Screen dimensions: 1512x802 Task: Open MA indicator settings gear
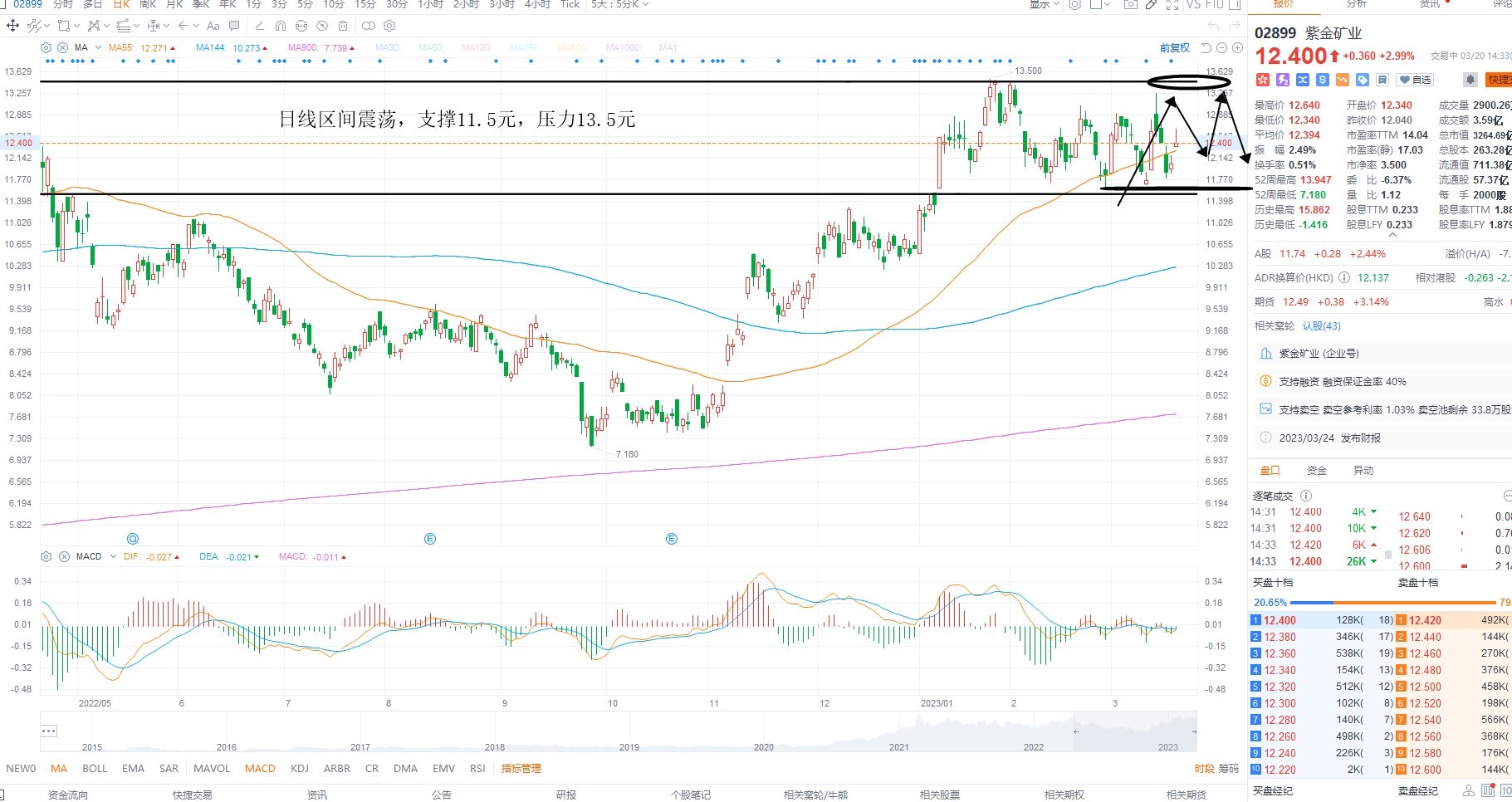click(x=46, y=47)
